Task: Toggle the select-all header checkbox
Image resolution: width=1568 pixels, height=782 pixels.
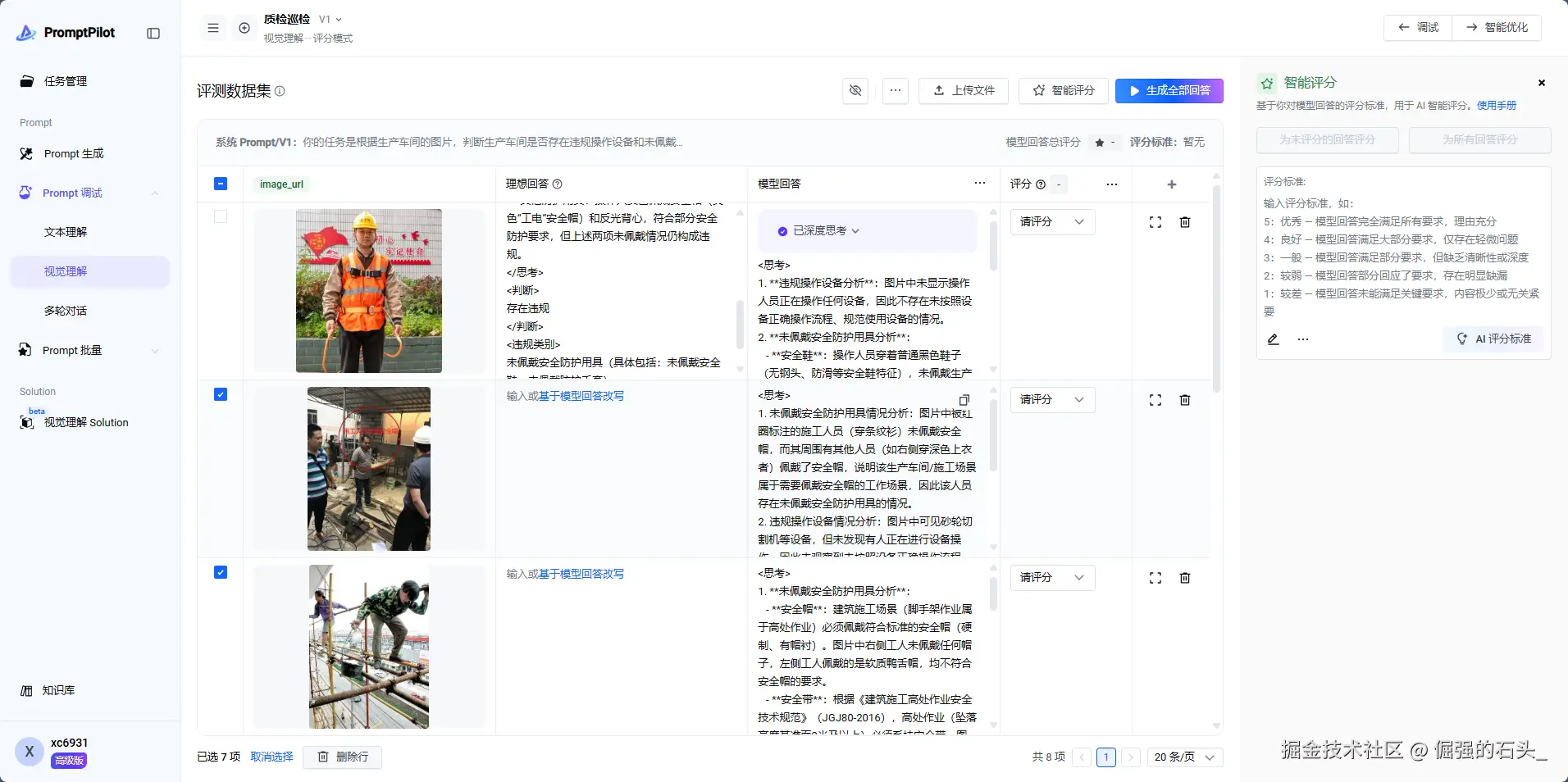Action: coord(221,184)
